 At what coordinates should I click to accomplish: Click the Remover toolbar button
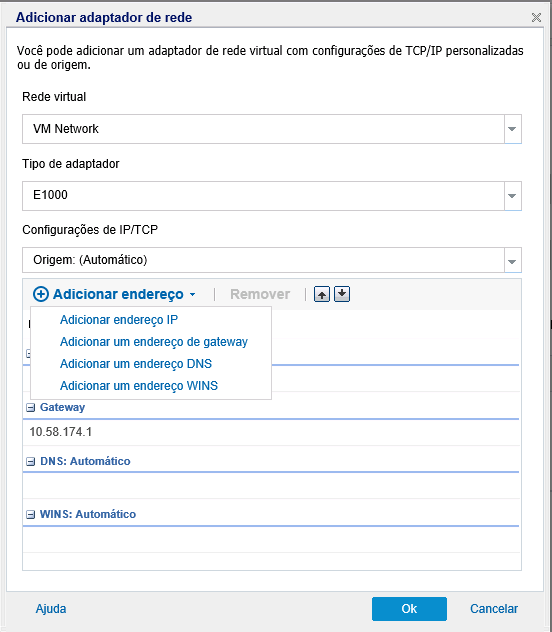[x=260, y=294]
